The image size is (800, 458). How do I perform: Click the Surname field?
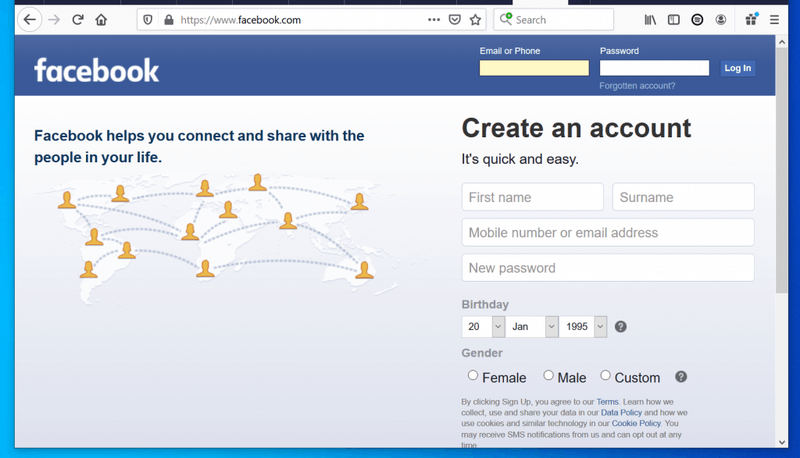tap(683, 197)
